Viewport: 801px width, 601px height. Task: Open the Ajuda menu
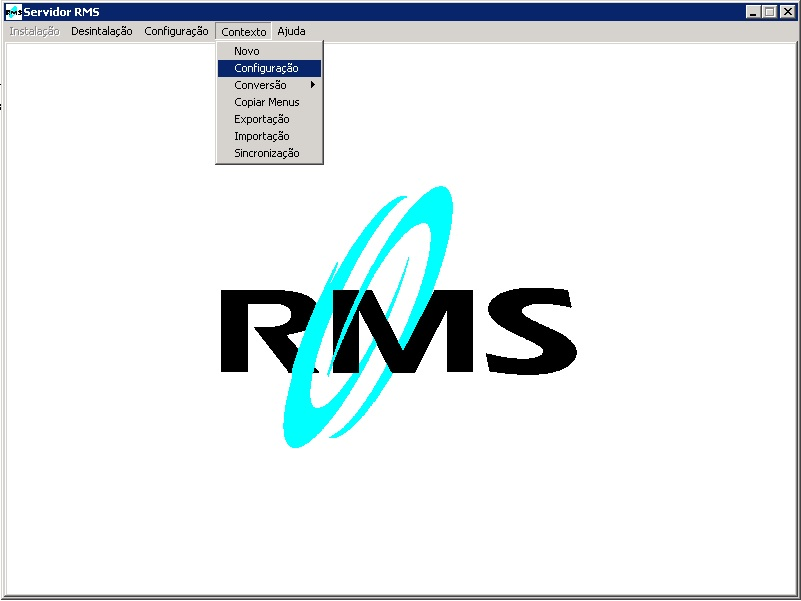coord(291,32)
